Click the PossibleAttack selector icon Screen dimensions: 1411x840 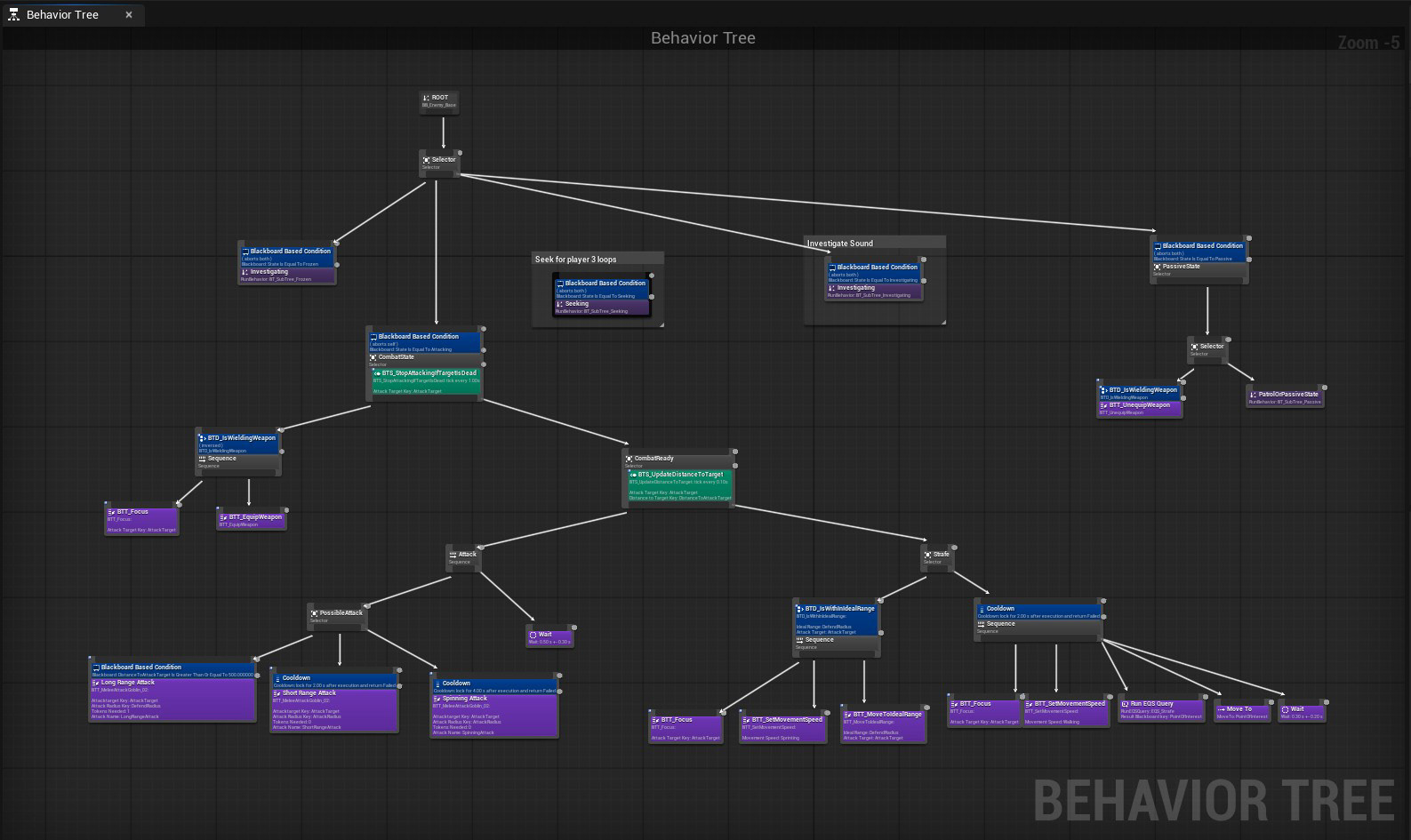(x=315, y=613)
